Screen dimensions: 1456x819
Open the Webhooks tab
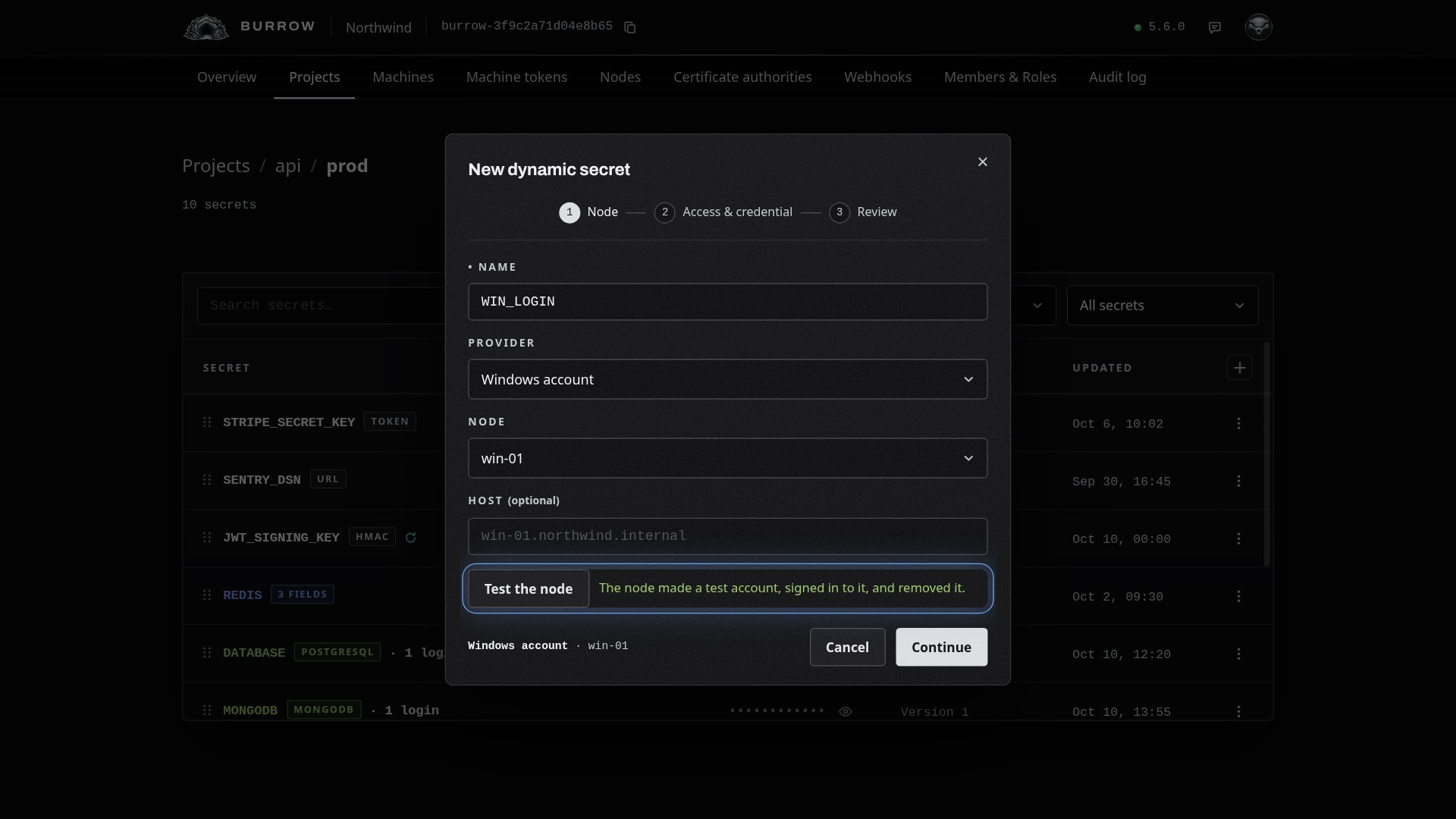(878, 77)
